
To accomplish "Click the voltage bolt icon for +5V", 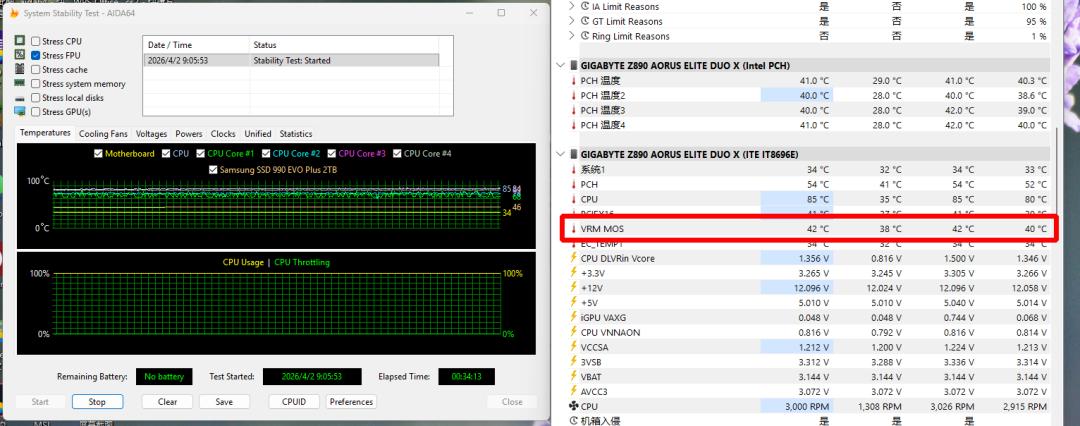I will [x=573, y=303].
